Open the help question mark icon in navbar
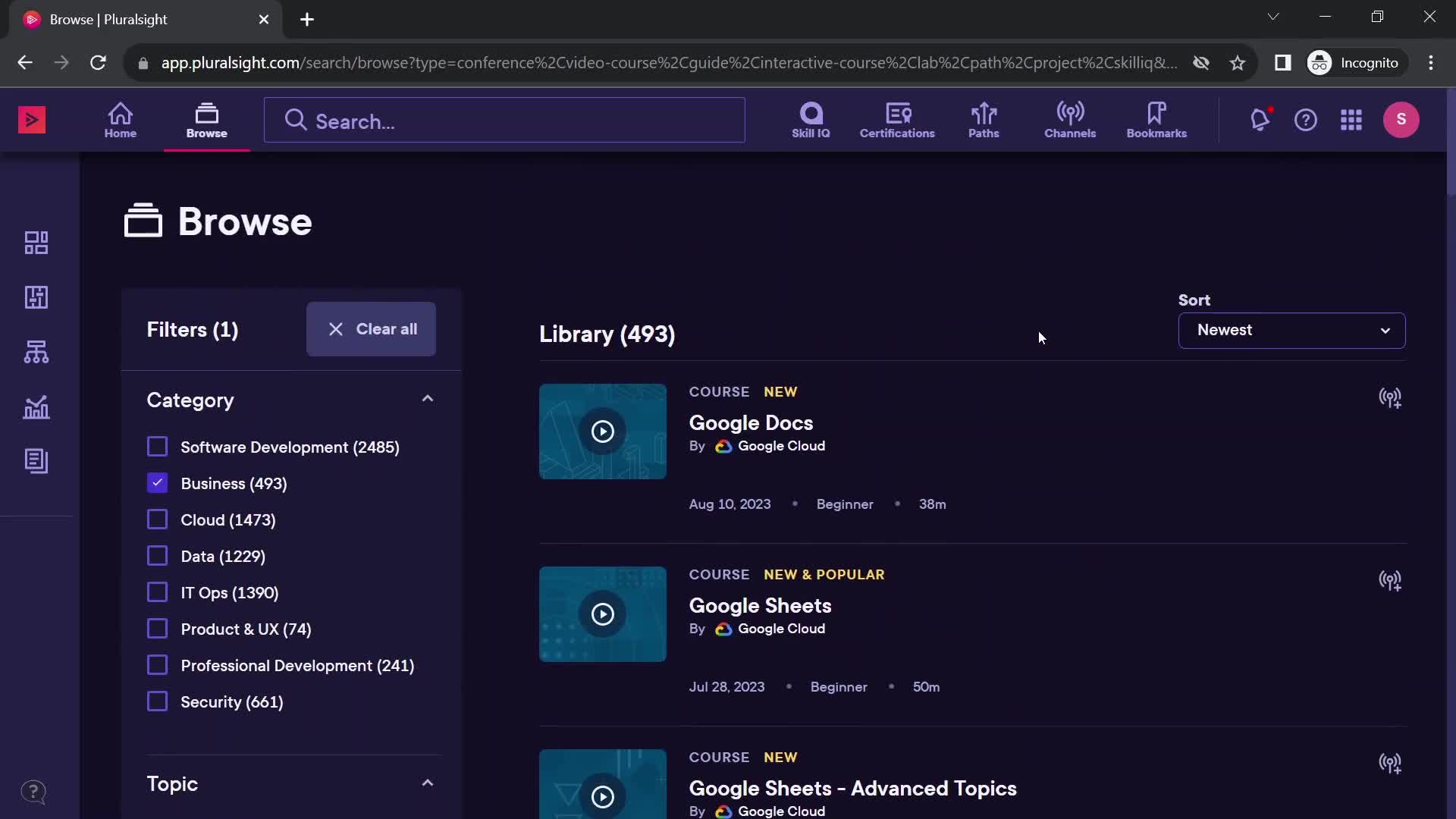This screenshot has width=1456, height=819. click(1306, 120)
